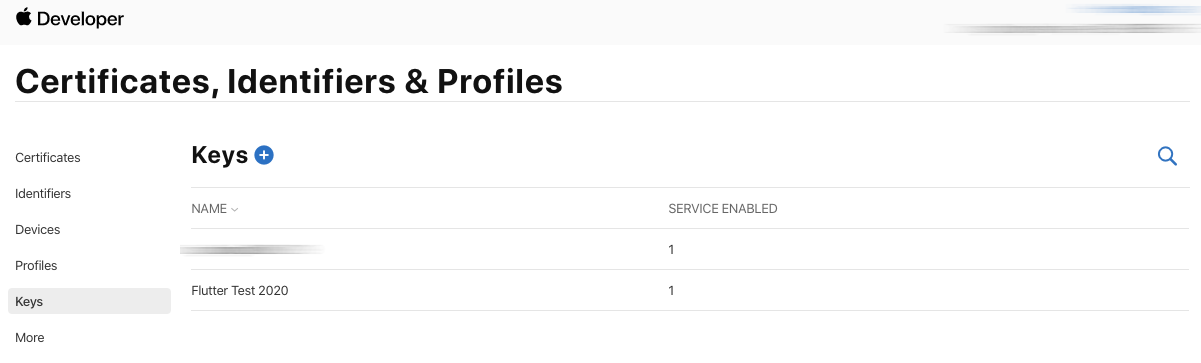
Task: Click service count for Flutter Test 2020
Action: click(x=671, y=290)
